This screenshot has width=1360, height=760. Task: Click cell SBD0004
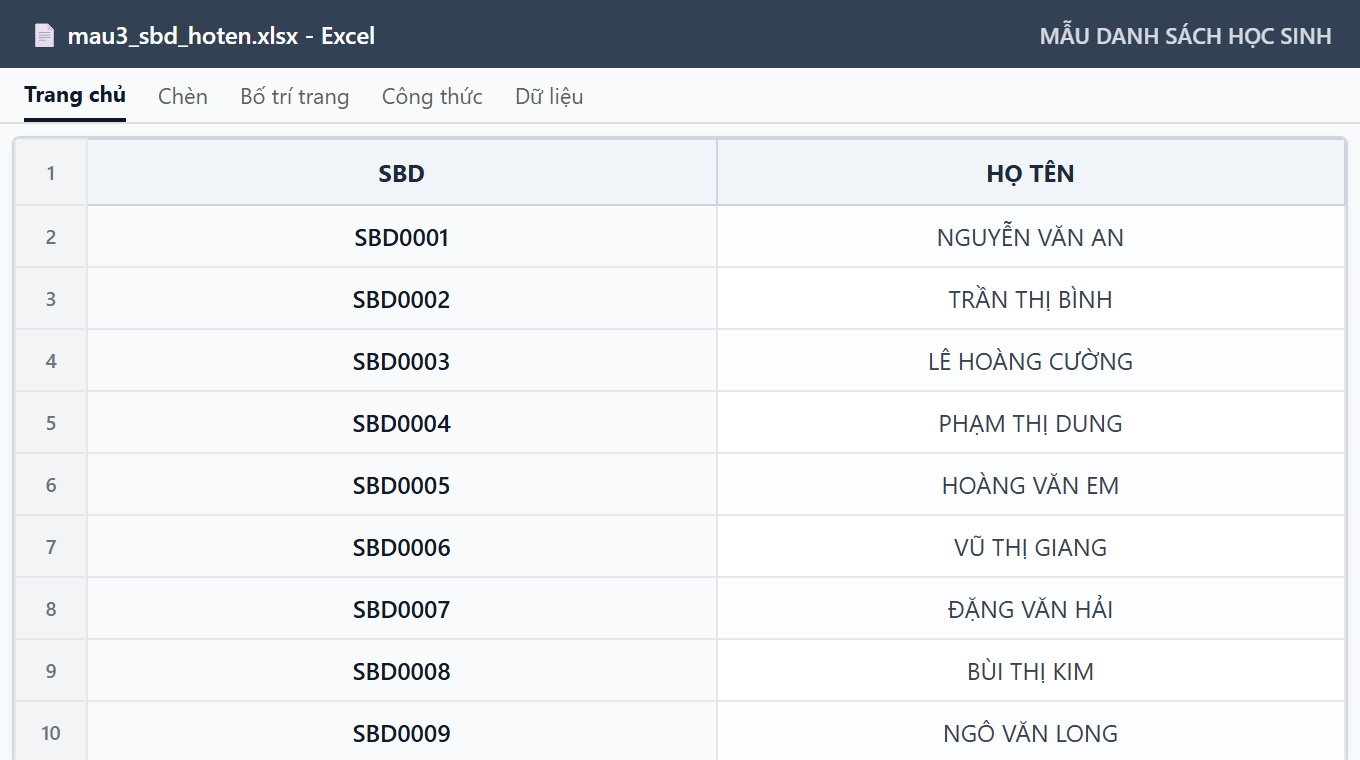pos(402,423)
